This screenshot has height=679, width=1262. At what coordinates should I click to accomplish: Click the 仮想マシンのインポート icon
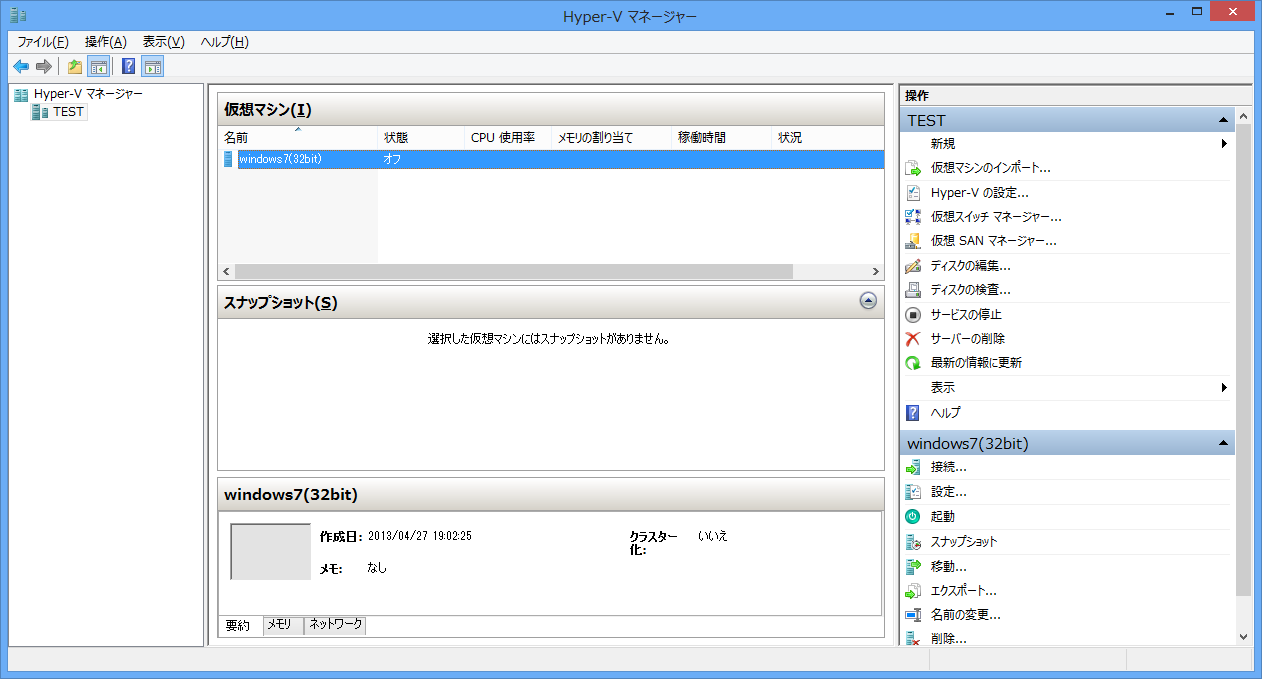coord(912,168)
